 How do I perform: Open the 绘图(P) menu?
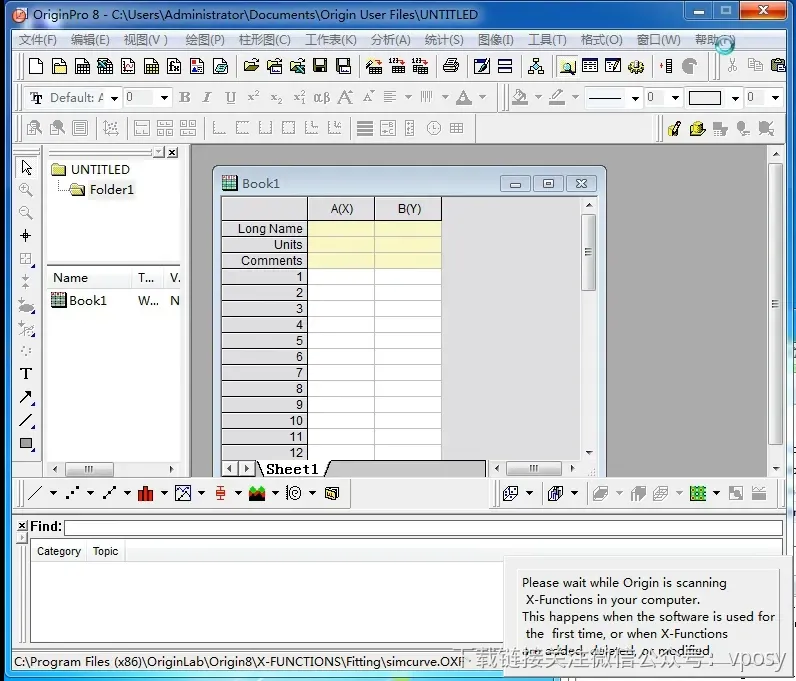(x=205, y=40)
